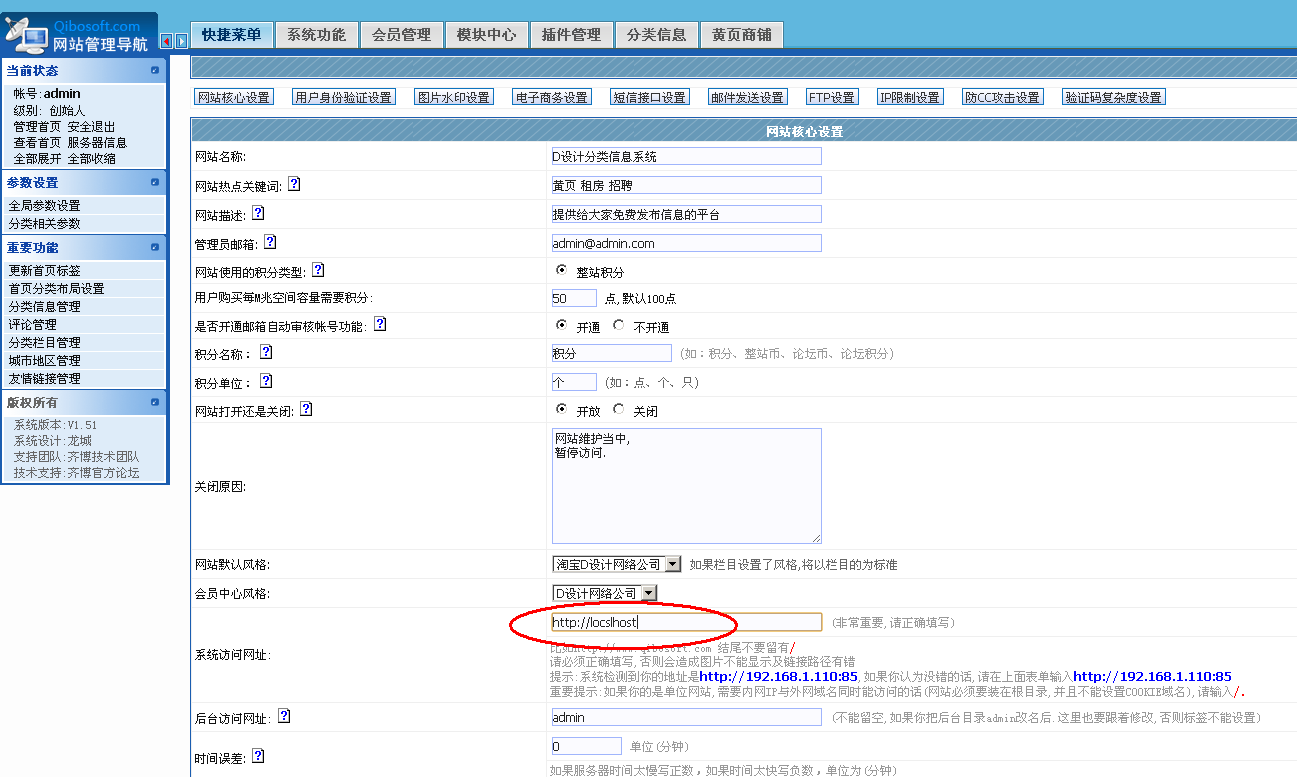The width and height of the screenshot is (1297, 777).
Task: Click help icon beside 后台访问网址
Action: (284, 716)
